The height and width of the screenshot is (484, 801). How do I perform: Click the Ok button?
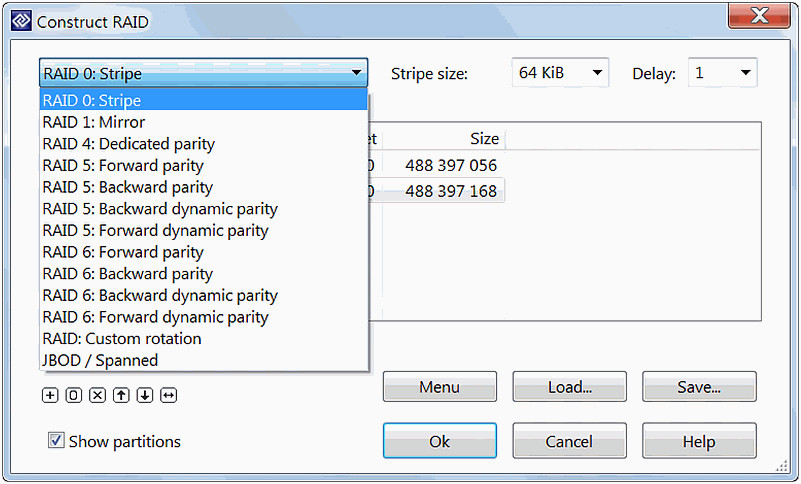[440, 441]
